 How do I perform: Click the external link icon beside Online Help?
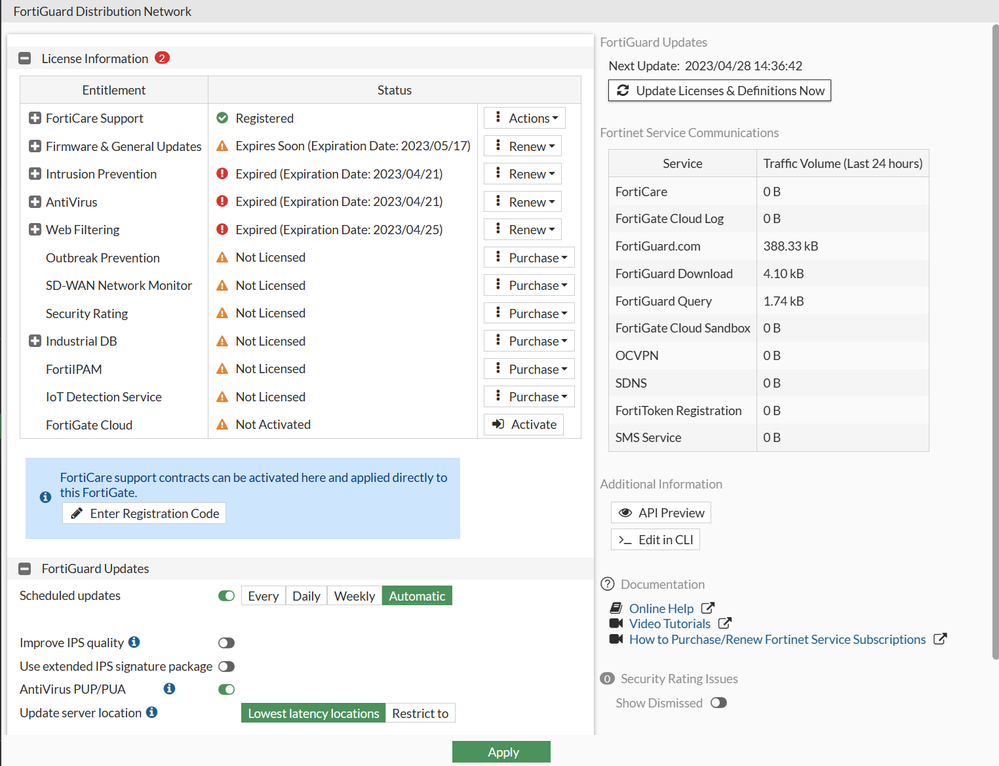coord(708,608)
